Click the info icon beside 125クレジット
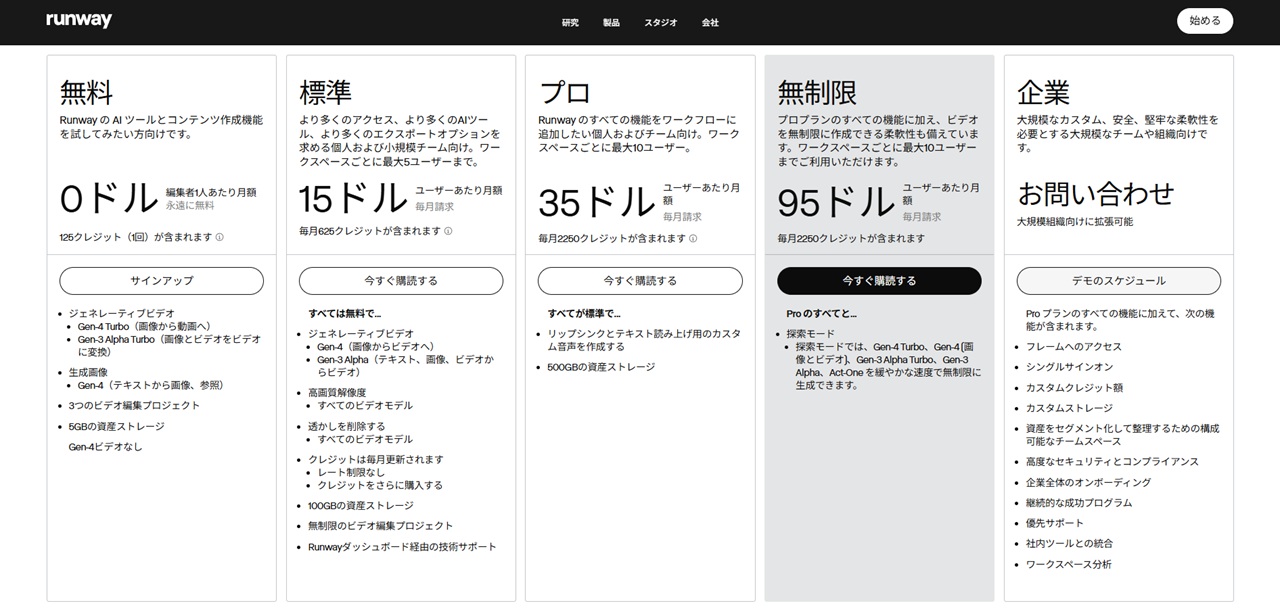Viewport: 1280px width, 616px height. pyautogui.click(x=220, y=238)
